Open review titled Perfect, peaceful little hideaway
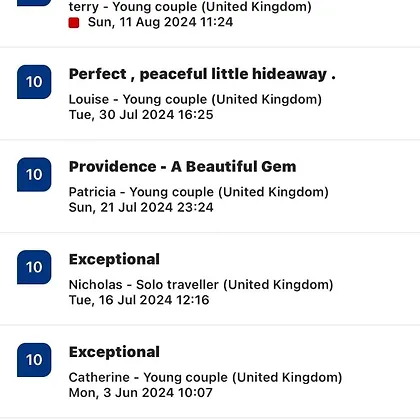Image resolution: width=420 pixels, height=420 pixels. click(x=202, y=74)
